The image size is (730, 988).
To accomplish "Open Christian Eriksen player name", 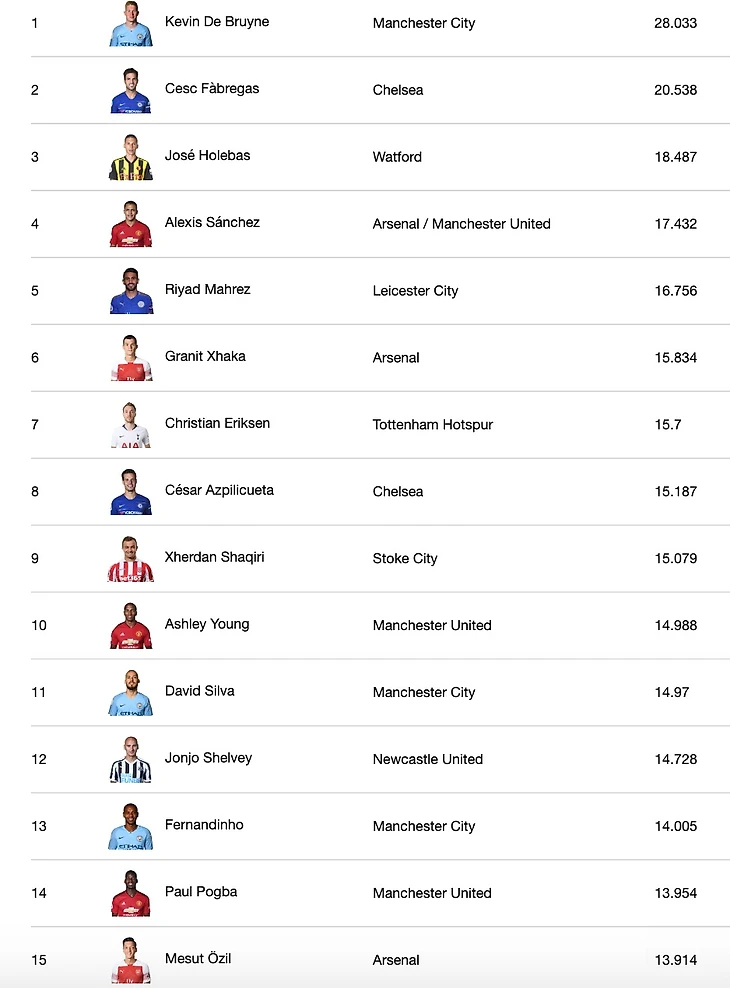I will [x=217, y=423].
